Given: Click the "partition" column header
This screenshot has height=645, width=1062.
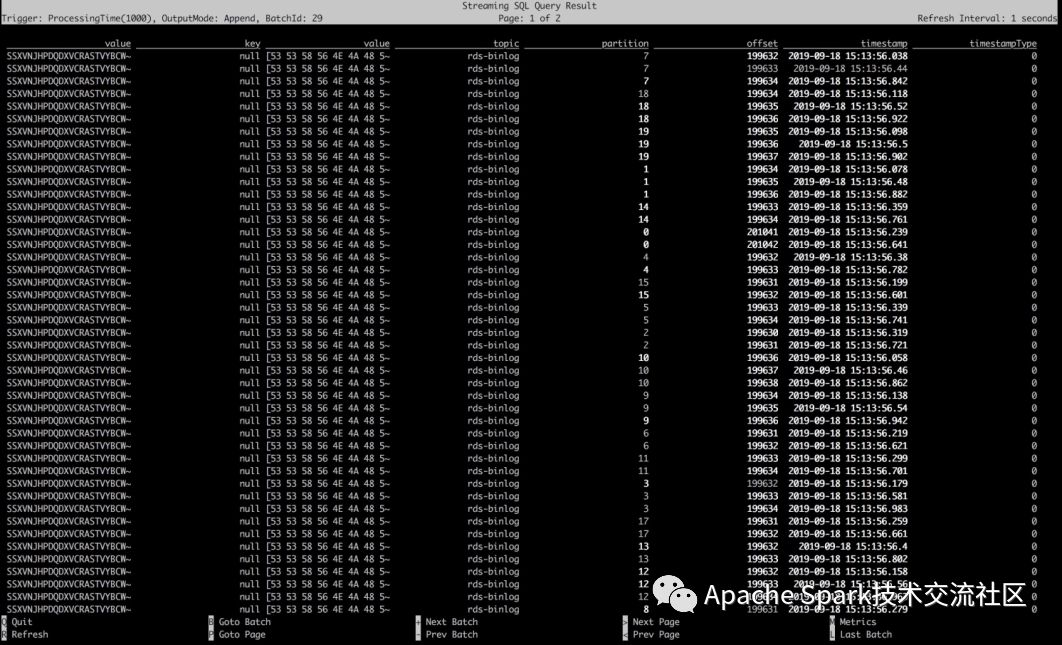Looking at the screenshot, I should 625,43.
